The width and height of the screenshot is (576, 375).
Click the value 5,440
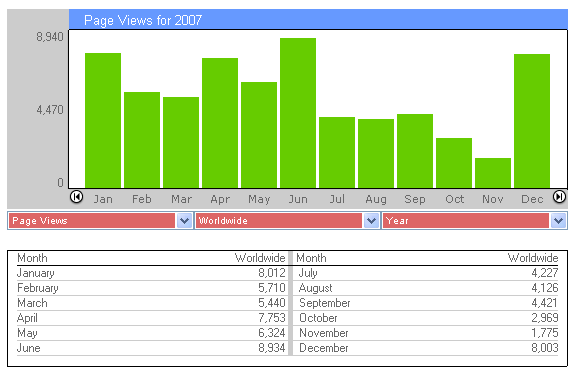(272, 303)
